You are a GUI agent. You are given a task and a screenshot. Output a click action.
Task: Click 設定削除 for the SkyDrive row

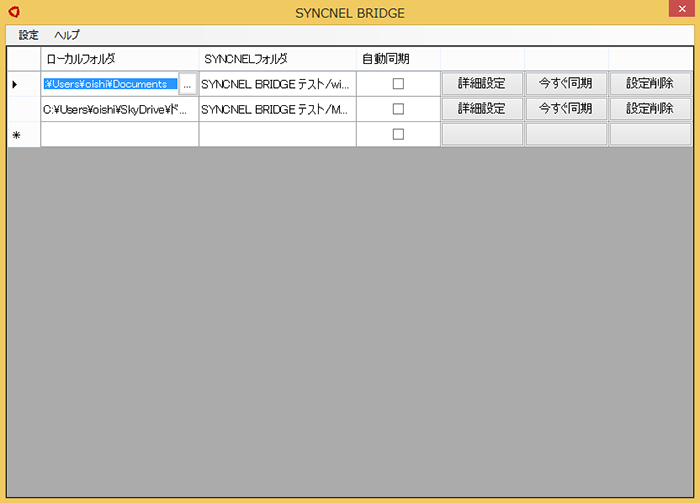point(650,109)
